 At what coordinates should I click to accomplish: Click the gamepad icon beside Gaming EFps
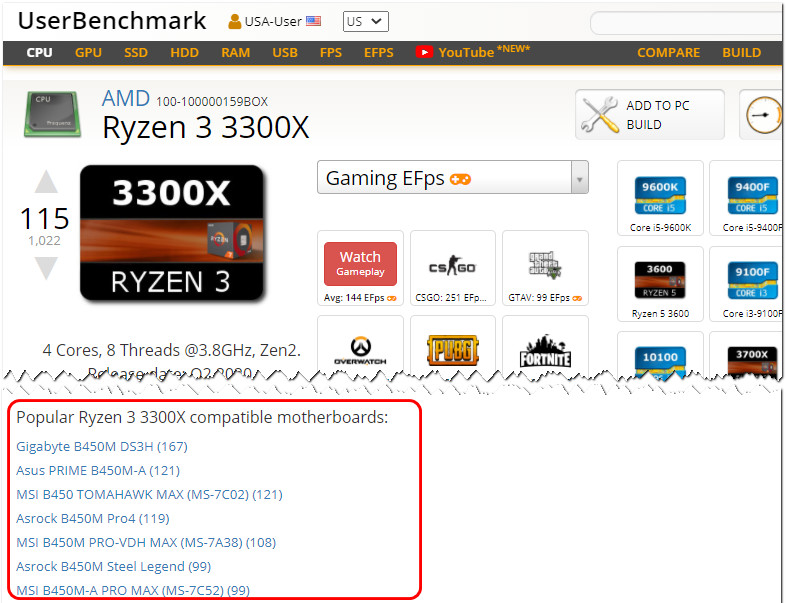[460, 179]
